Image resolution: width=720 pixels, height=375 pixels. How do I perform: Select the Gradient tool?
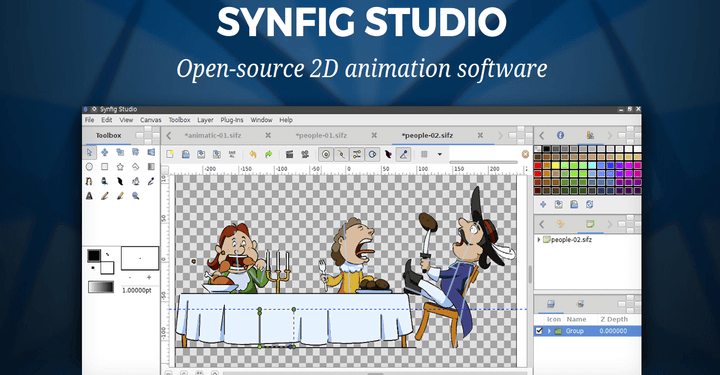151,167
